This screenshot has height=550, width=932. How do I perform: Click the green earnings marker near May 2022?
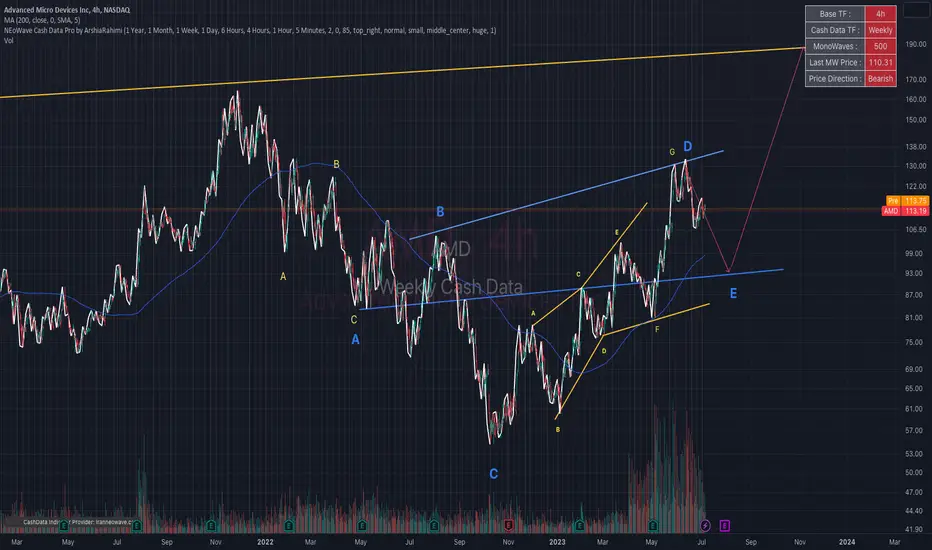pyautogui.click(x=362, y=526)
